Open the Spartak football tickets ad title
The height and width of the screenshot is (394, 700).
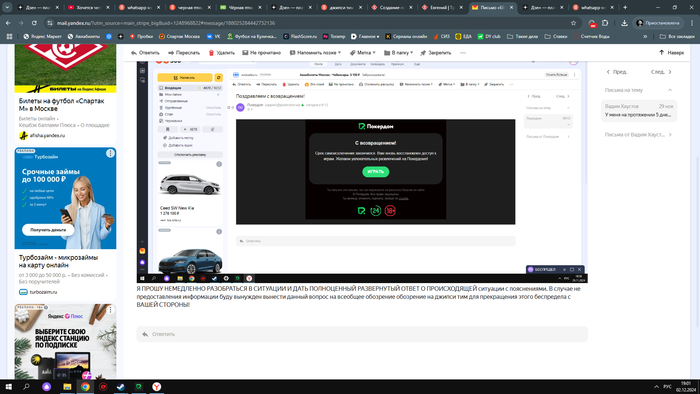(x=62, y=105)
